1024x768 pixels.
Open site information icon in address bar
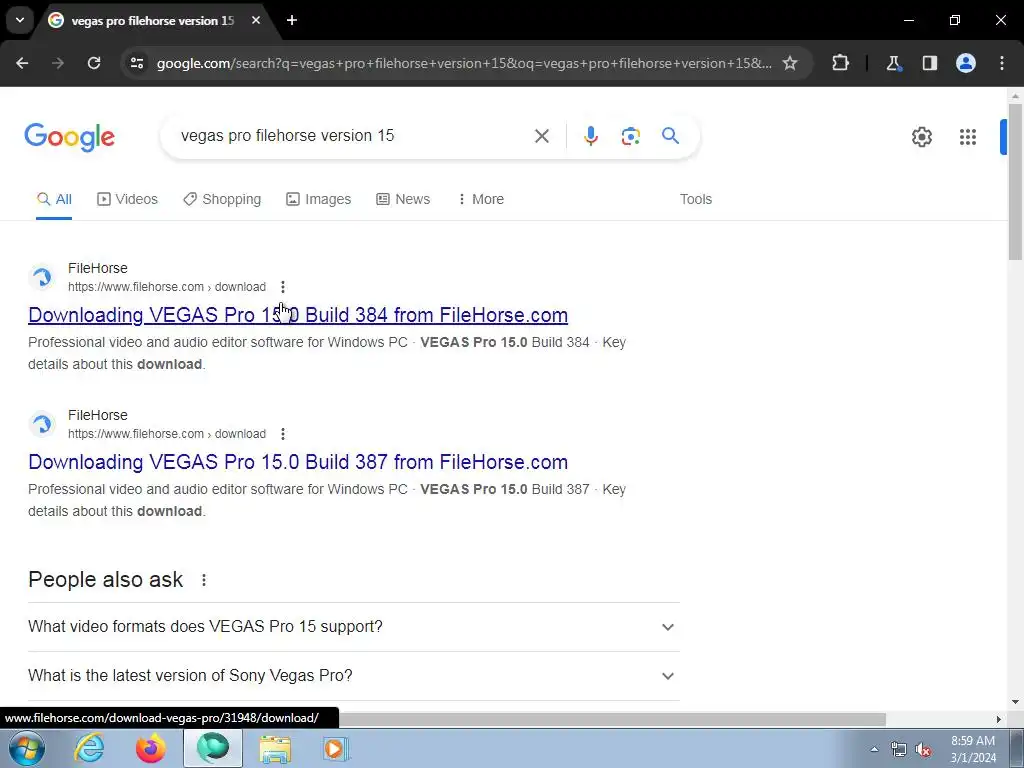136,63
